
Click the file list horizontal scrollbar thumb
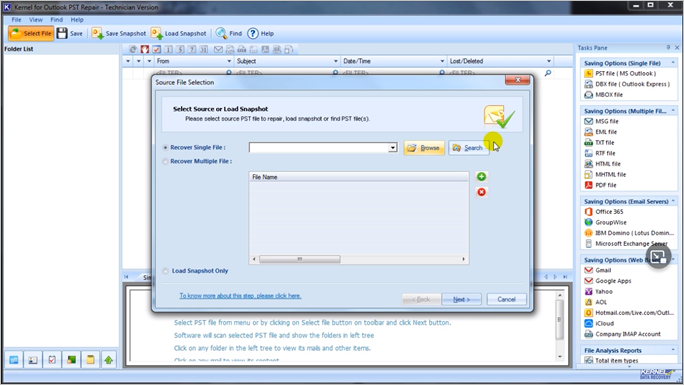pyautogui.click(x=300, y=259)
